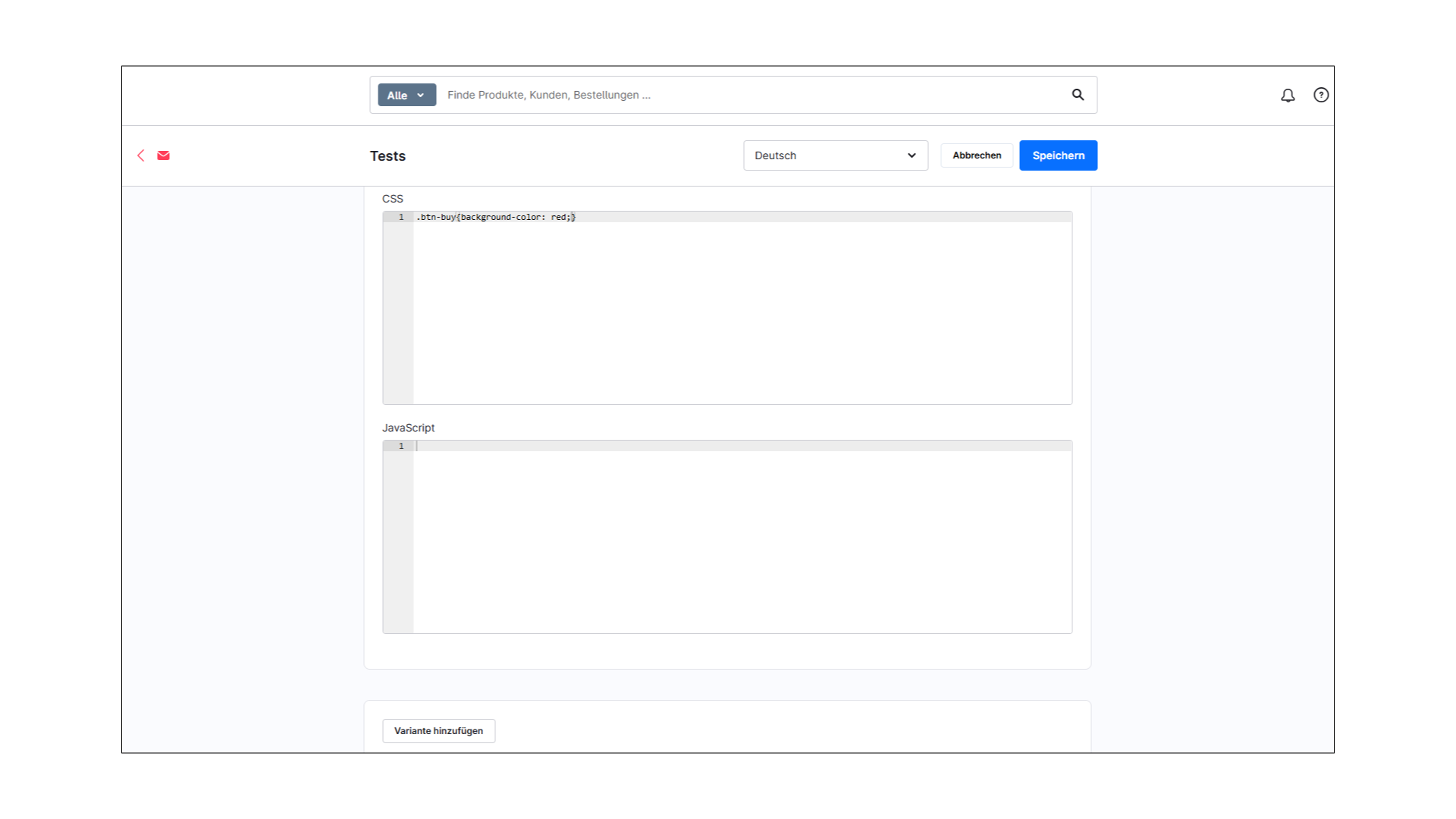Click 'Variante hinzufügen'
This screenshot has width=1456, height=819.
(438, 730)
